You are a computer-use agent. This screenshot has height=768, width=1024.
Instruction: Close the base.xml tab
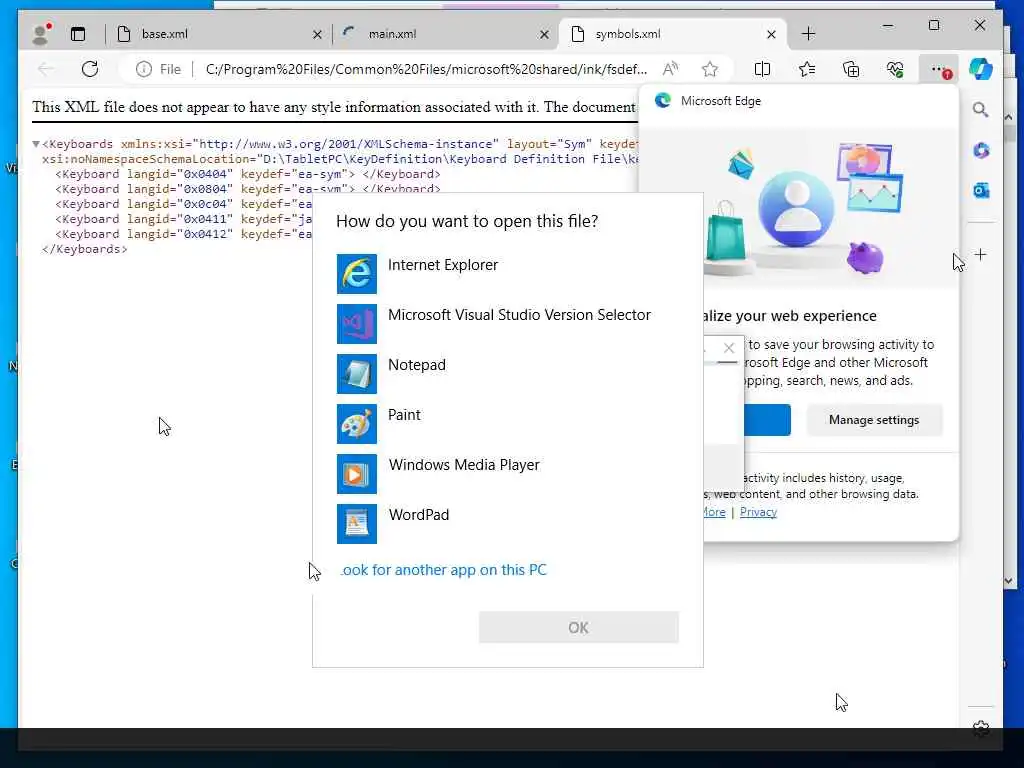coord(317,35)
